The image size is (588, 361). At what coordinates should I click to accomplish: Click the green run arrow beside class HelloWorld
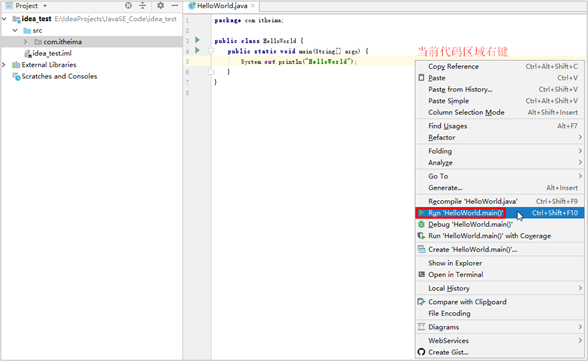point(197,40)
